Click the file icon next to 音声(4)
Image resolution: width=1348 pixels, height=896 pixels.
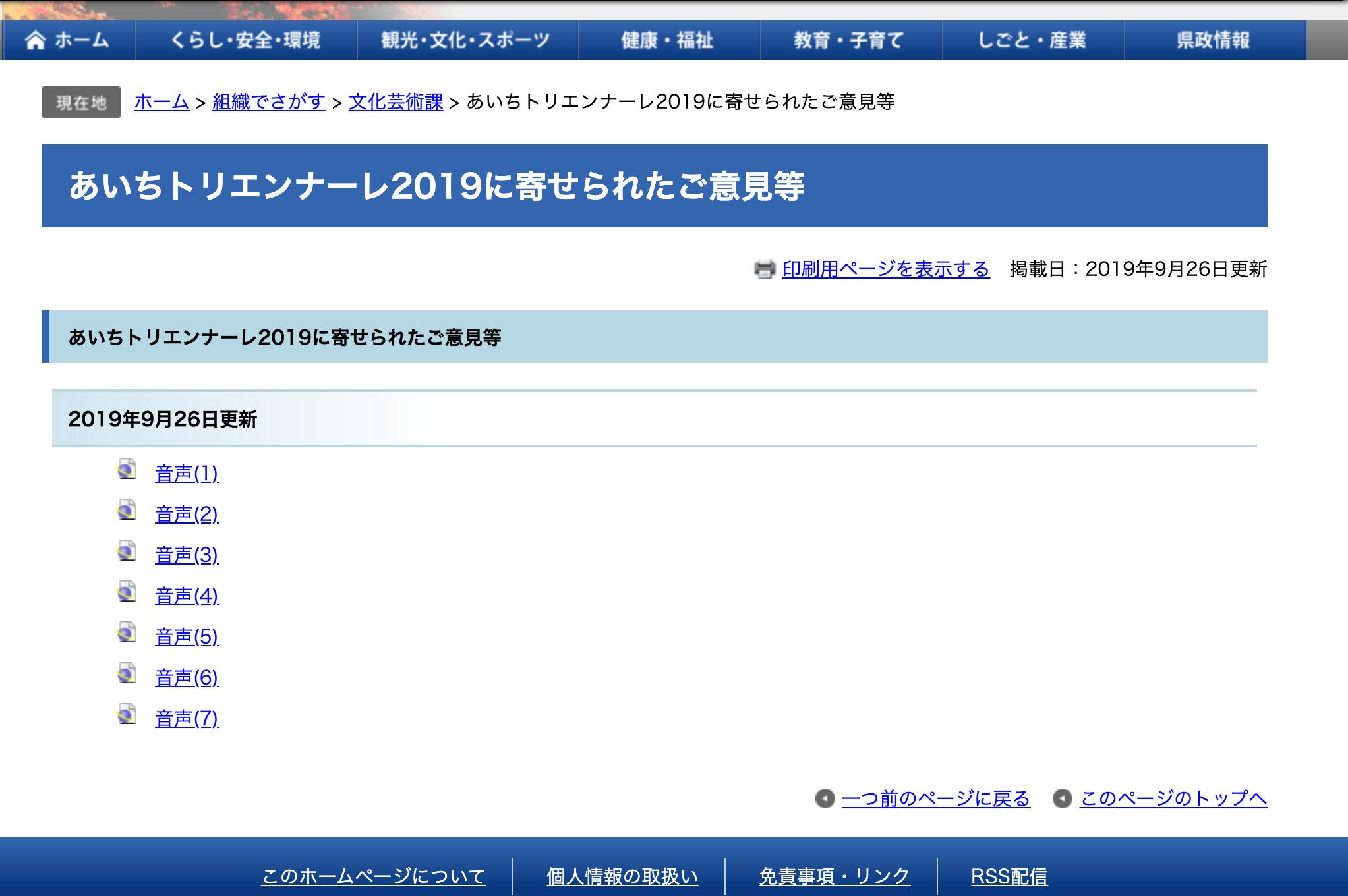(127, 592)
